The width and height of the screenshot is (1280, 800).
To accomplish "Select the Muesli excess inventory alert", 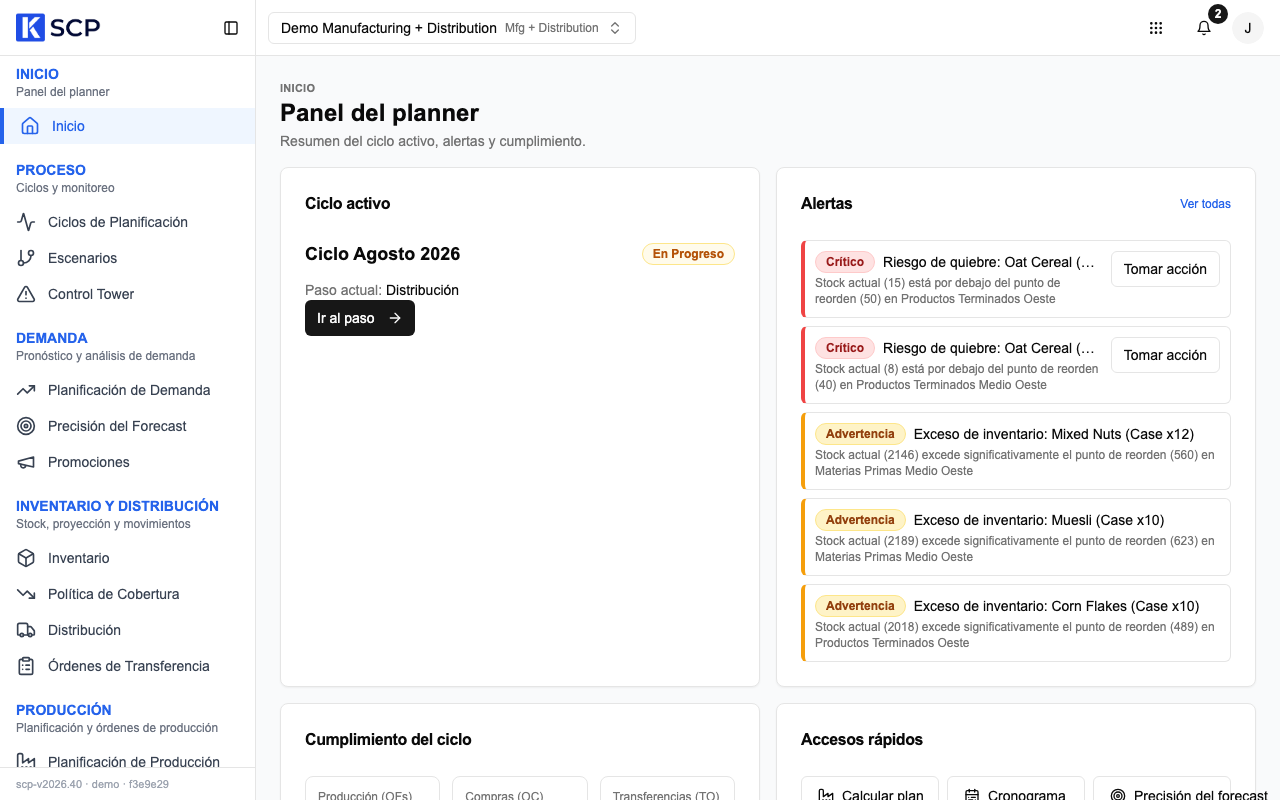I will pyautogui.click(x=1016, y=537).
